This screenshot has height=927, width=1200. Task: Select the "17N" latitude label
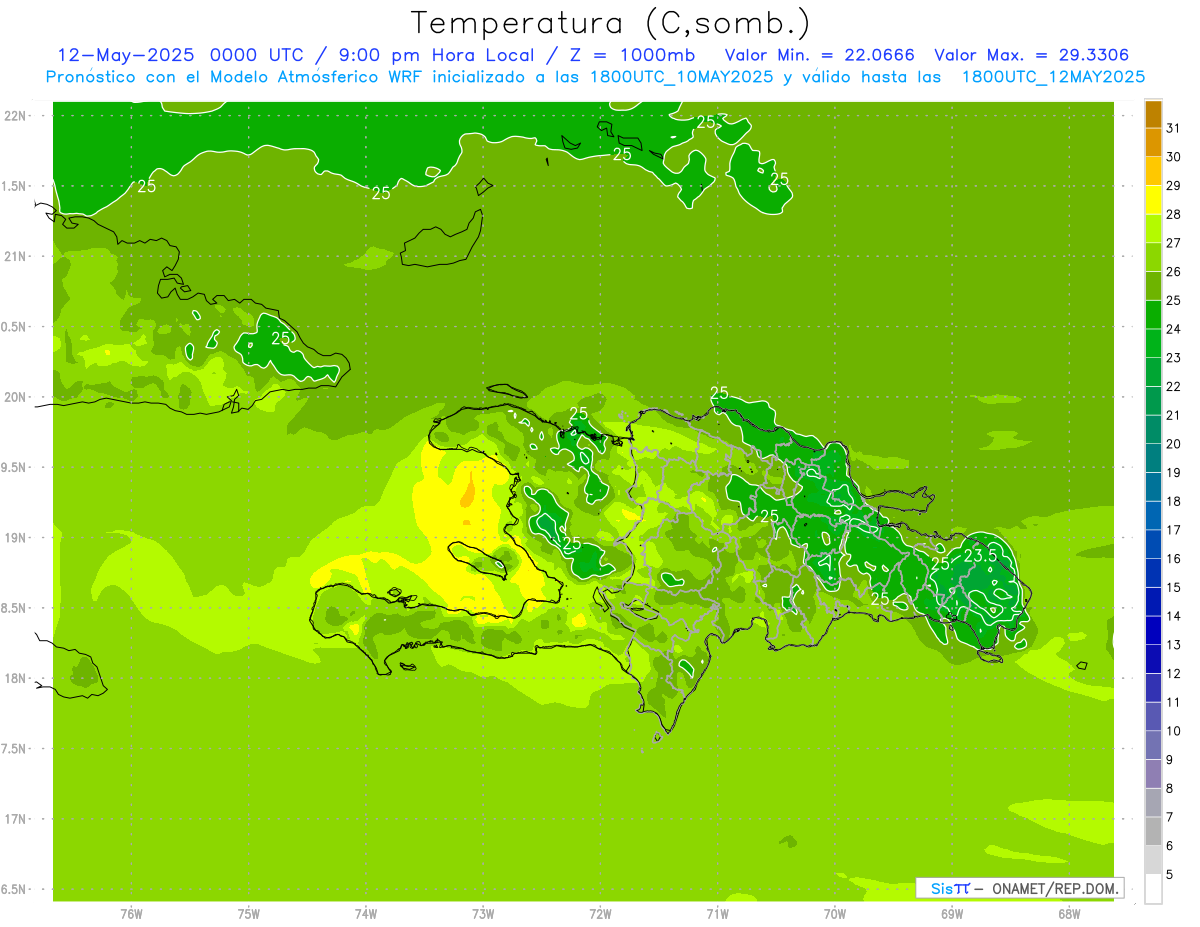tap(15, 819)
